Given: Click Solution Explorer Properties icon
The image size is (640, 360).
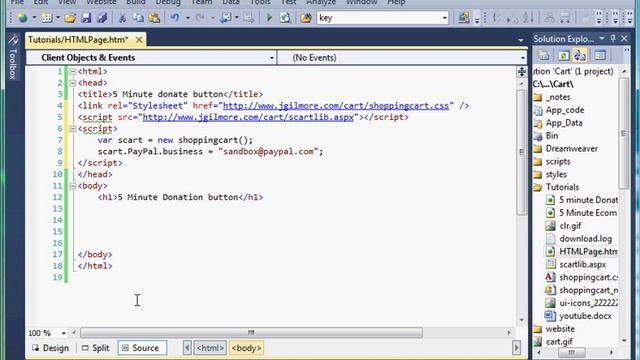Looking at the screenshot, I should [x=543, y=55].
